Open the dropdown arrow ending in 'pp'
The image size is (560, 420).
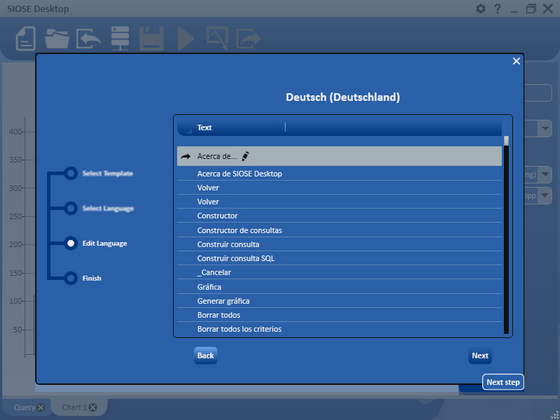[x=545, y=195]
